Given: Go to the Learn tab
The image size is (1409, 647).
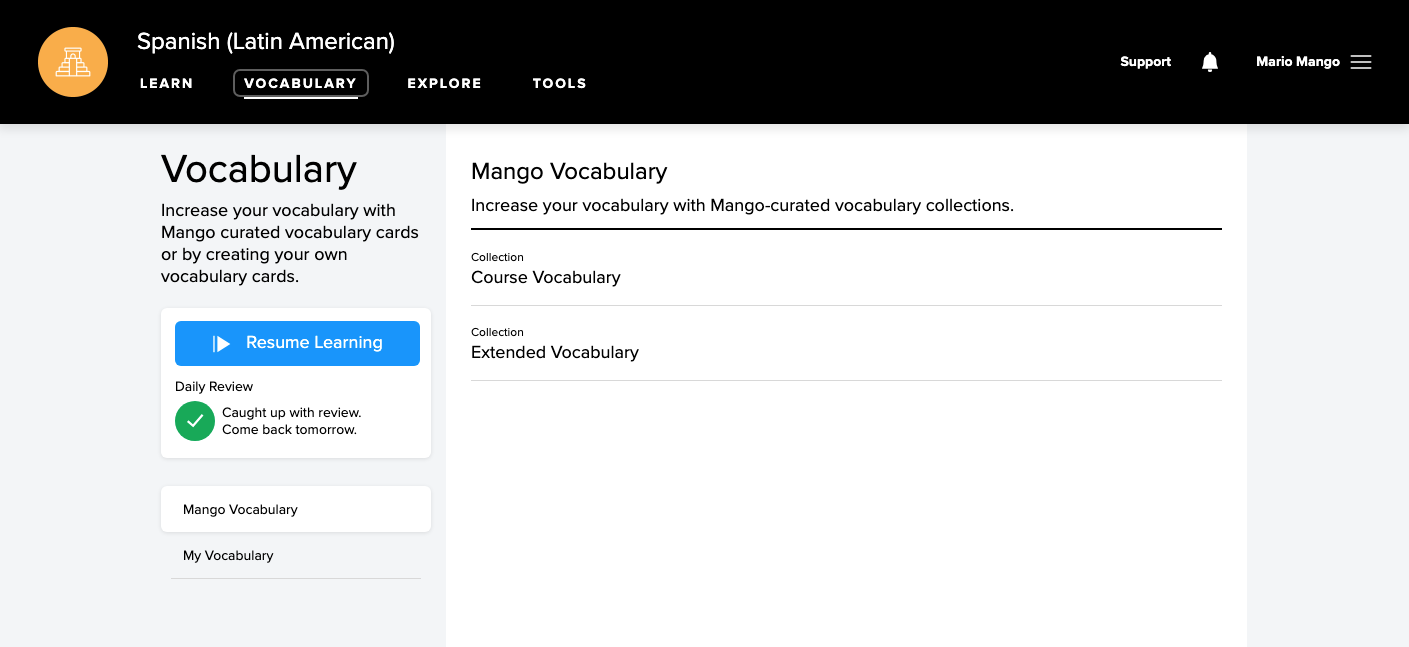Looking at the screenshot, I should (x=166, y=83).
